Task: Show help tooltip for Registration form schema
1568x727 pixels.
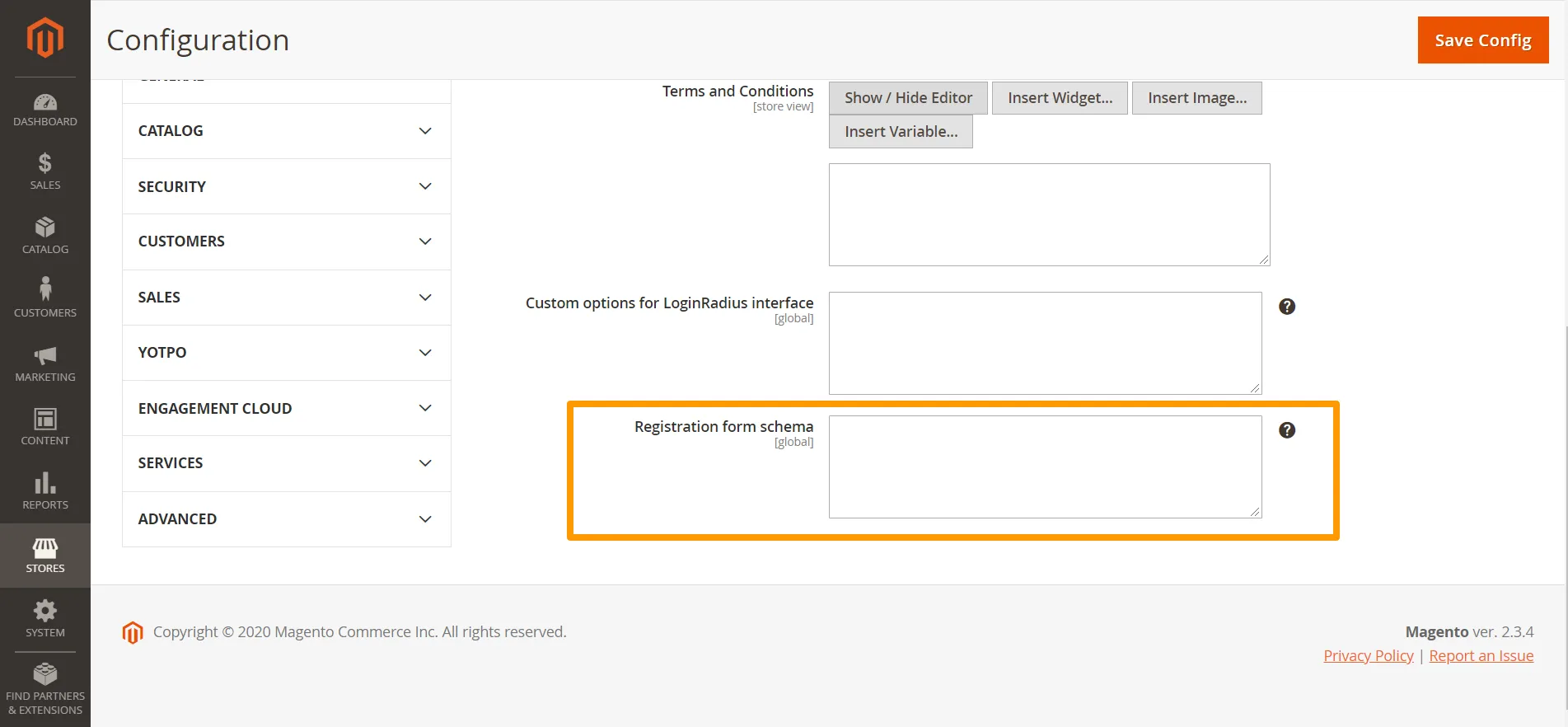Action: pyautogui.click(x=1286, y=430)
